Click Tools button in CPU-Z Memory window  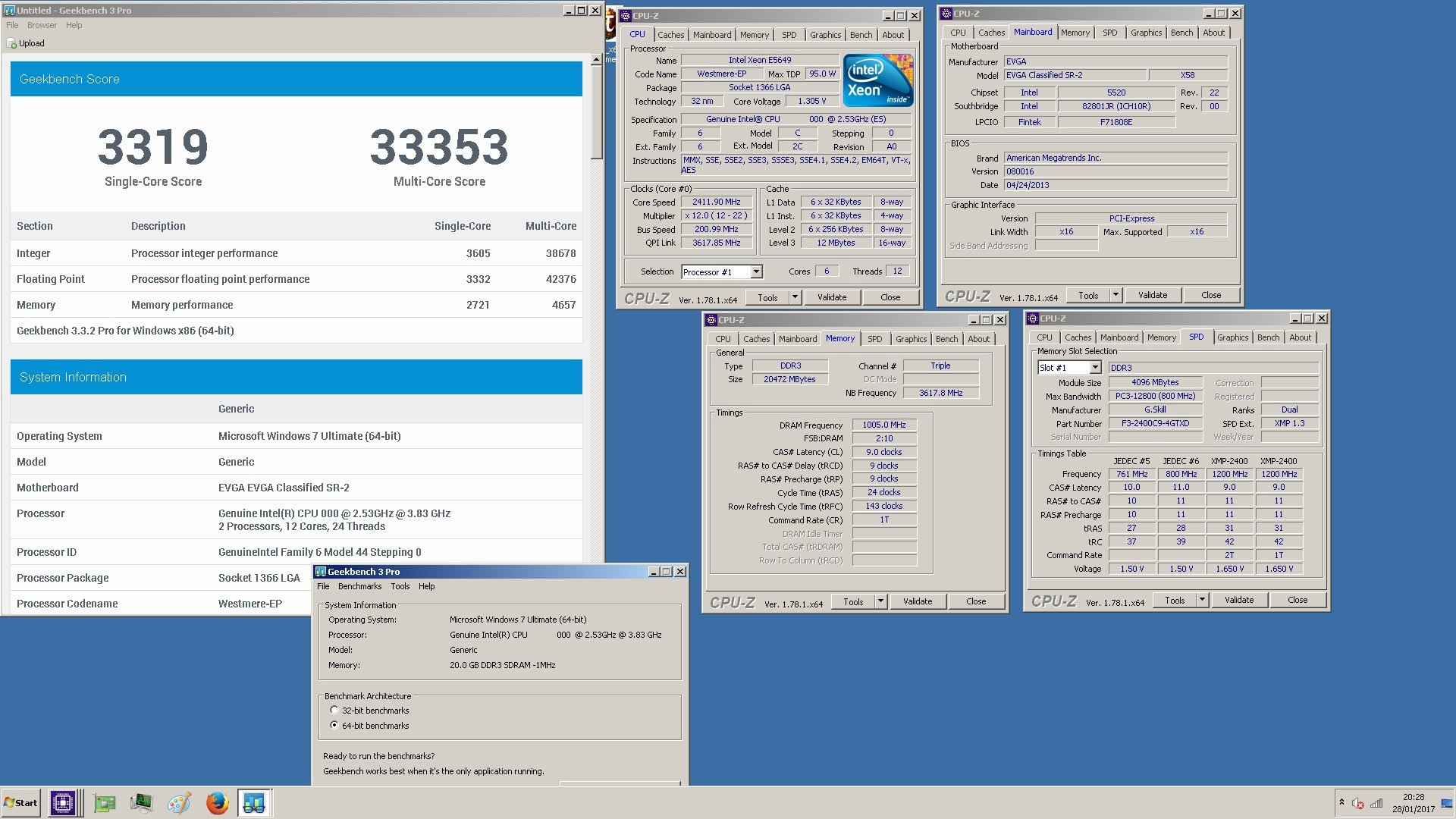tap(853, 601)
